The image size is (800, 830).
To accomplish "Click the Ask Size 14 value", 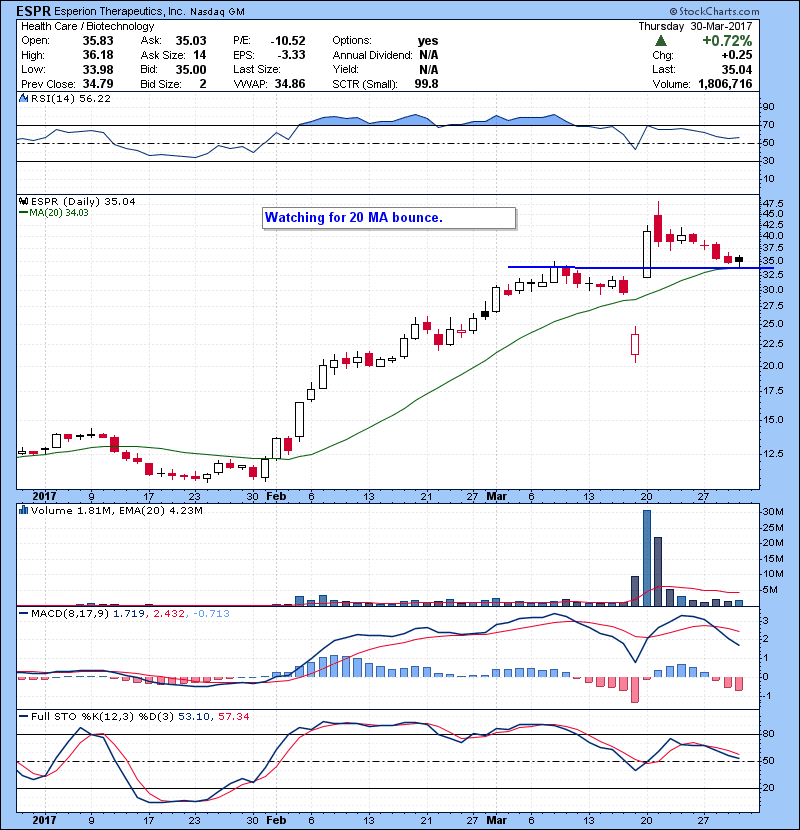I will (x=200, y=55).
